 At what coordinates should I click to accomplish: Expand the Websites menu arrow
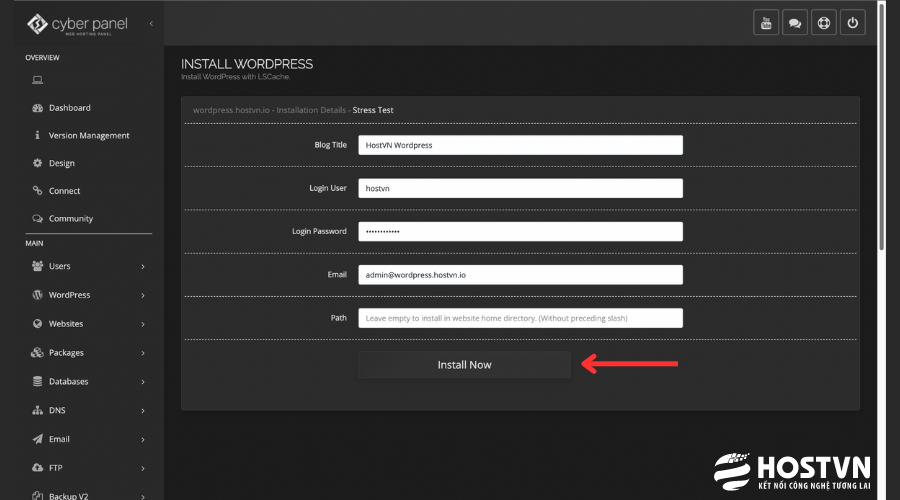(143, 324)
